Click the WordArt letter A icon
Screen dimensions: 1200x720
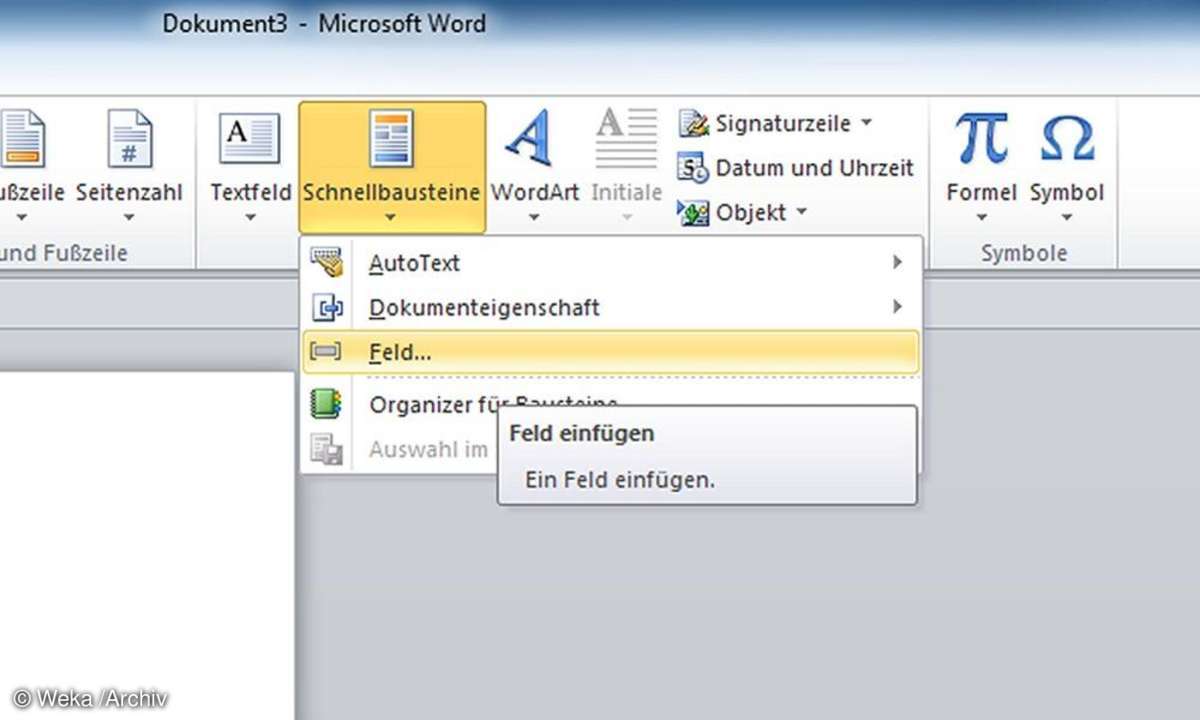[530, 137]
